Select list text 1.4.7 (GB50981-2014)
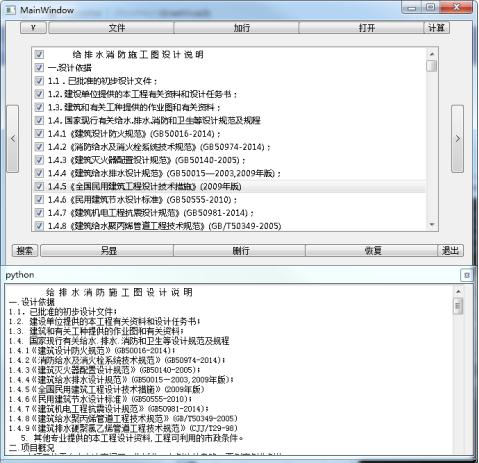This screenshot has width=479, height=463. pos(151,213)
